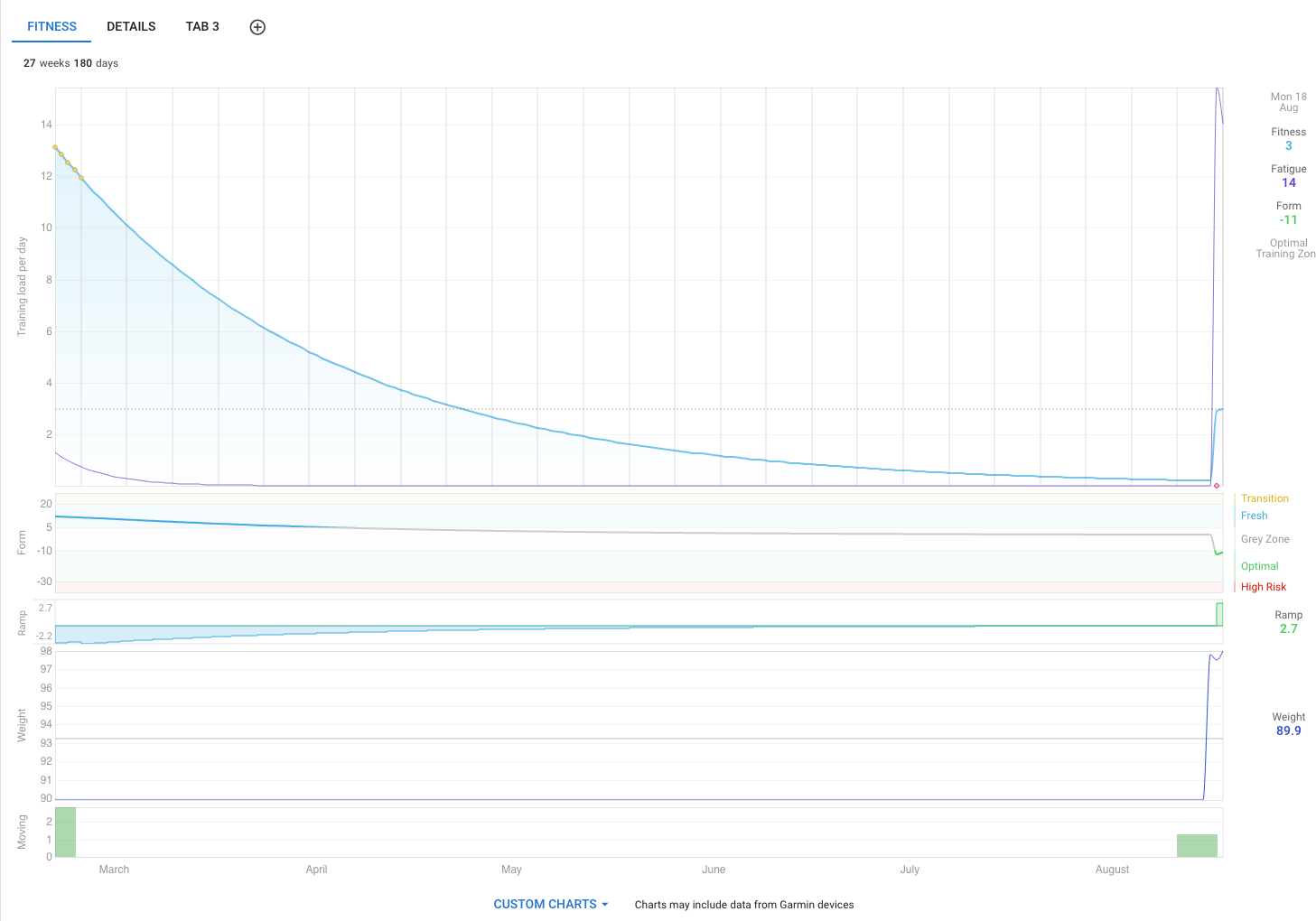
Task: Click the Form value -11
Action: point(1288,219)
